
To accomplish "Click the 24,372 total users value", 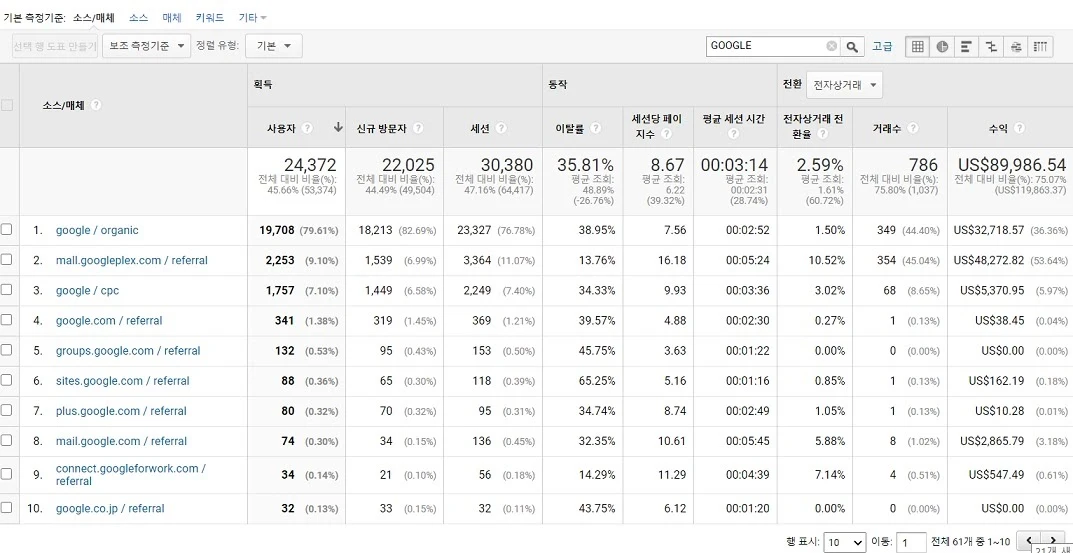I will pyautogui.click(x=311, y=165).
